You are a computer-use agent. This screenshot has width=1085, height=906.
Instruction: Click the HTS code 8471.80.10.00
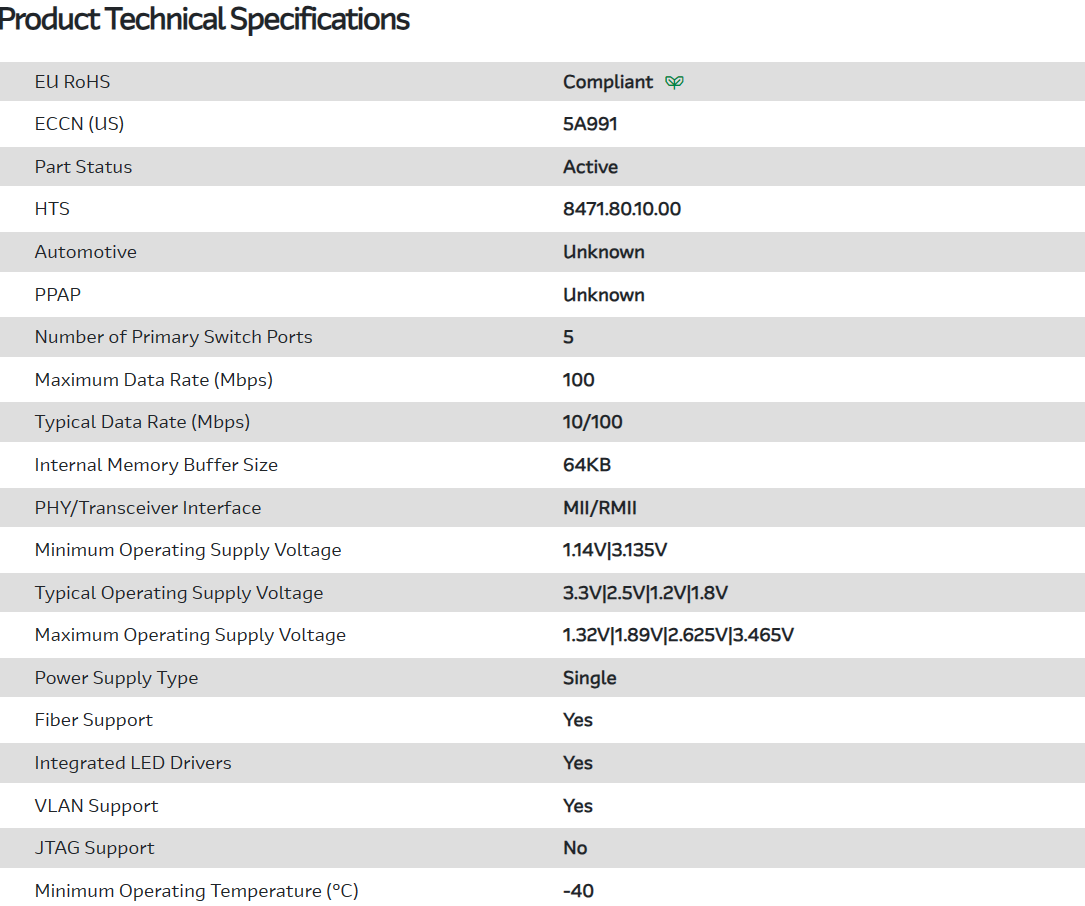point(622,209)
